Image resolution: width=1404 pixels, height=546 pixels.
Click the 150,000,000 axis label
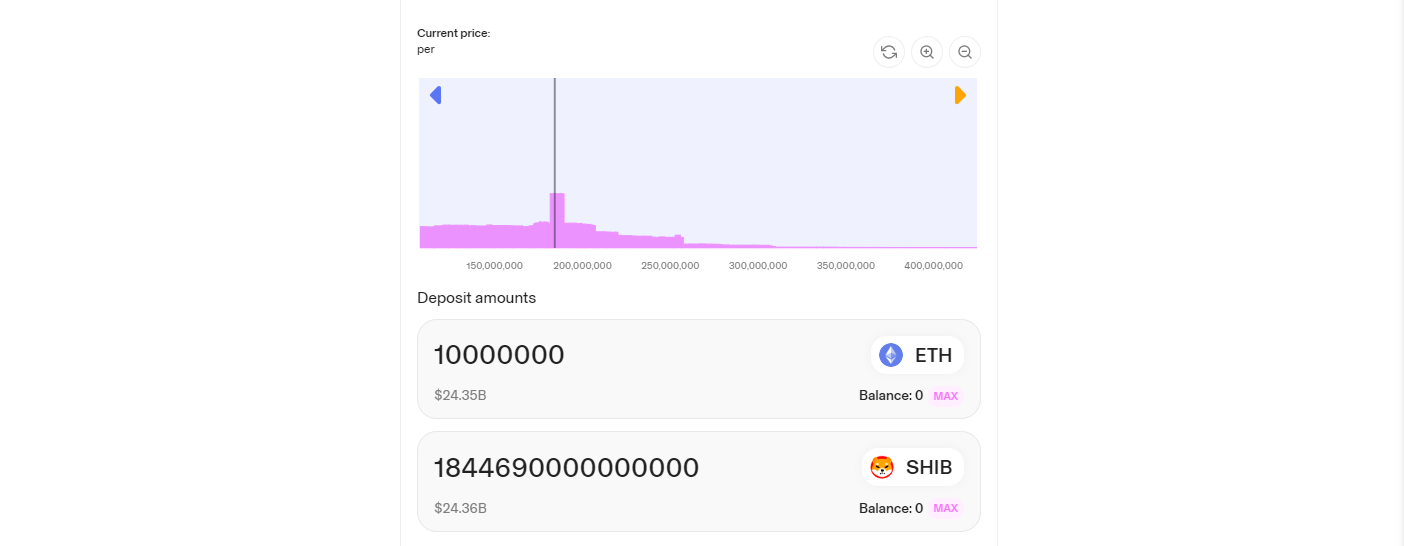494,266
